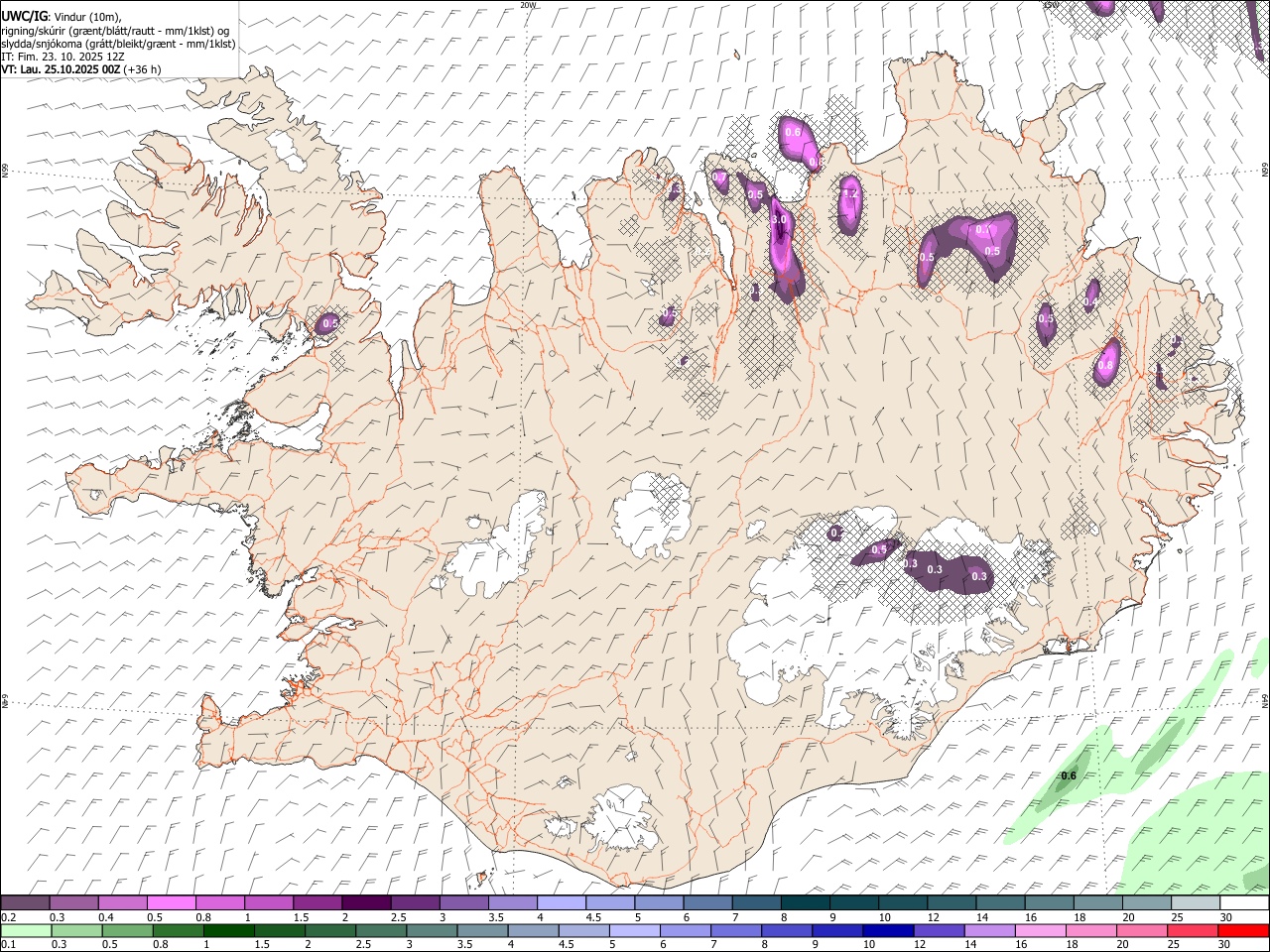Click the '0.8' snowfall value in the east
1270x952 pixels.
click(1105, 365)
